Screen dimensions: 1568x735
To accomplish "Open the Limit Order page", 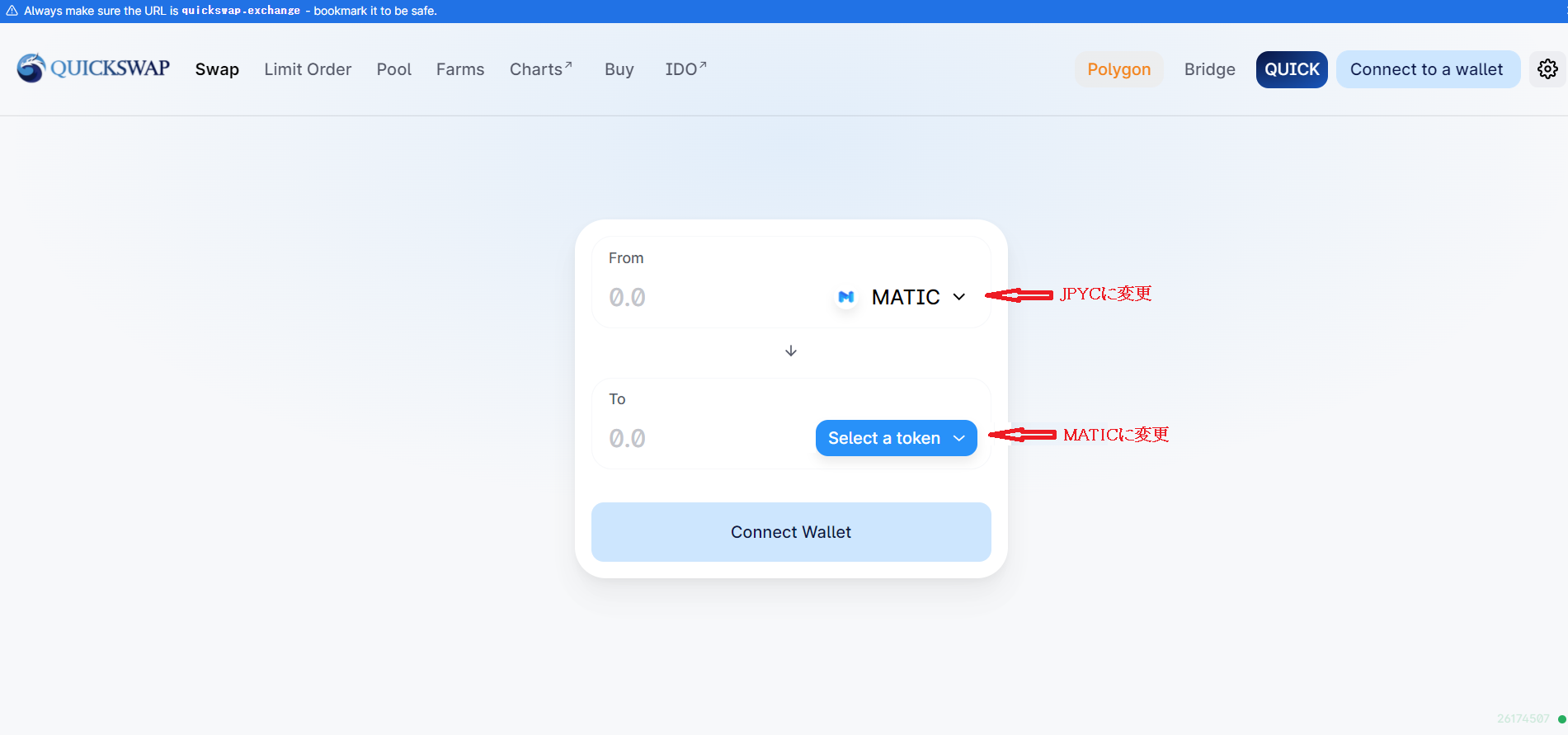I will pyautogui.click(x=308, y=69).
